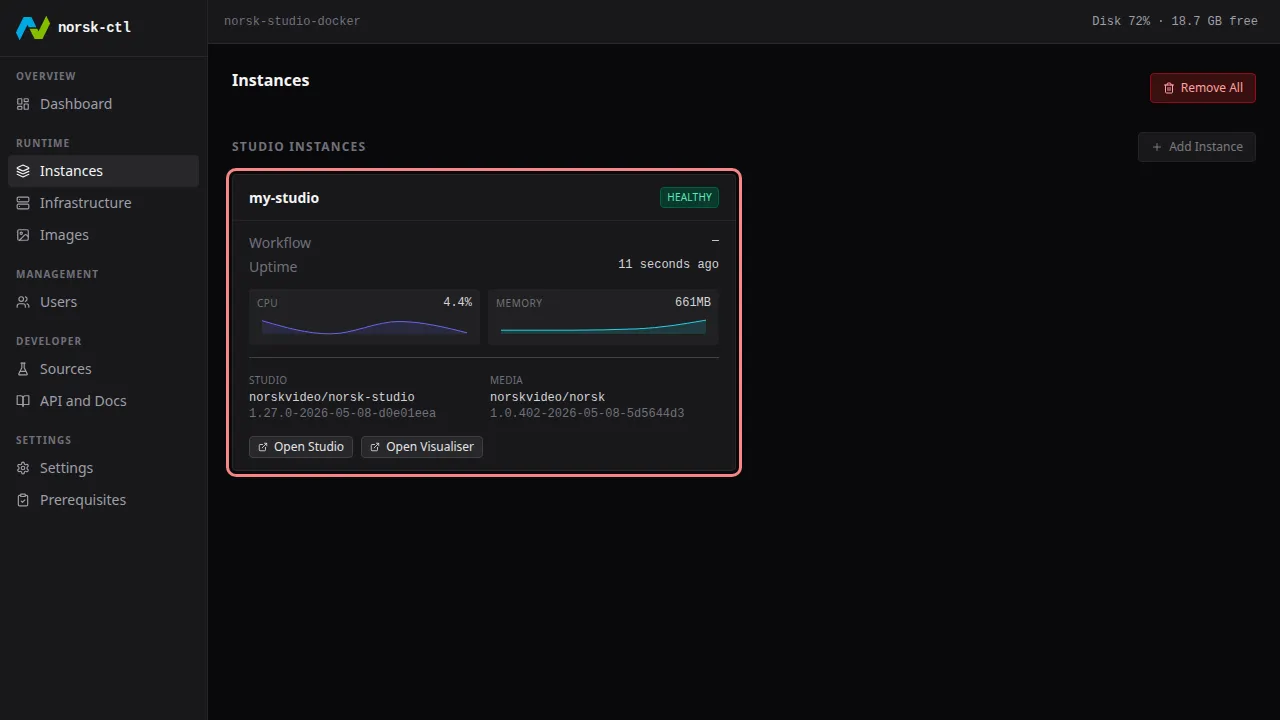The image size is (1280, 720).
Task: Click the 4.4% CPU value
Action: (458, 303)
